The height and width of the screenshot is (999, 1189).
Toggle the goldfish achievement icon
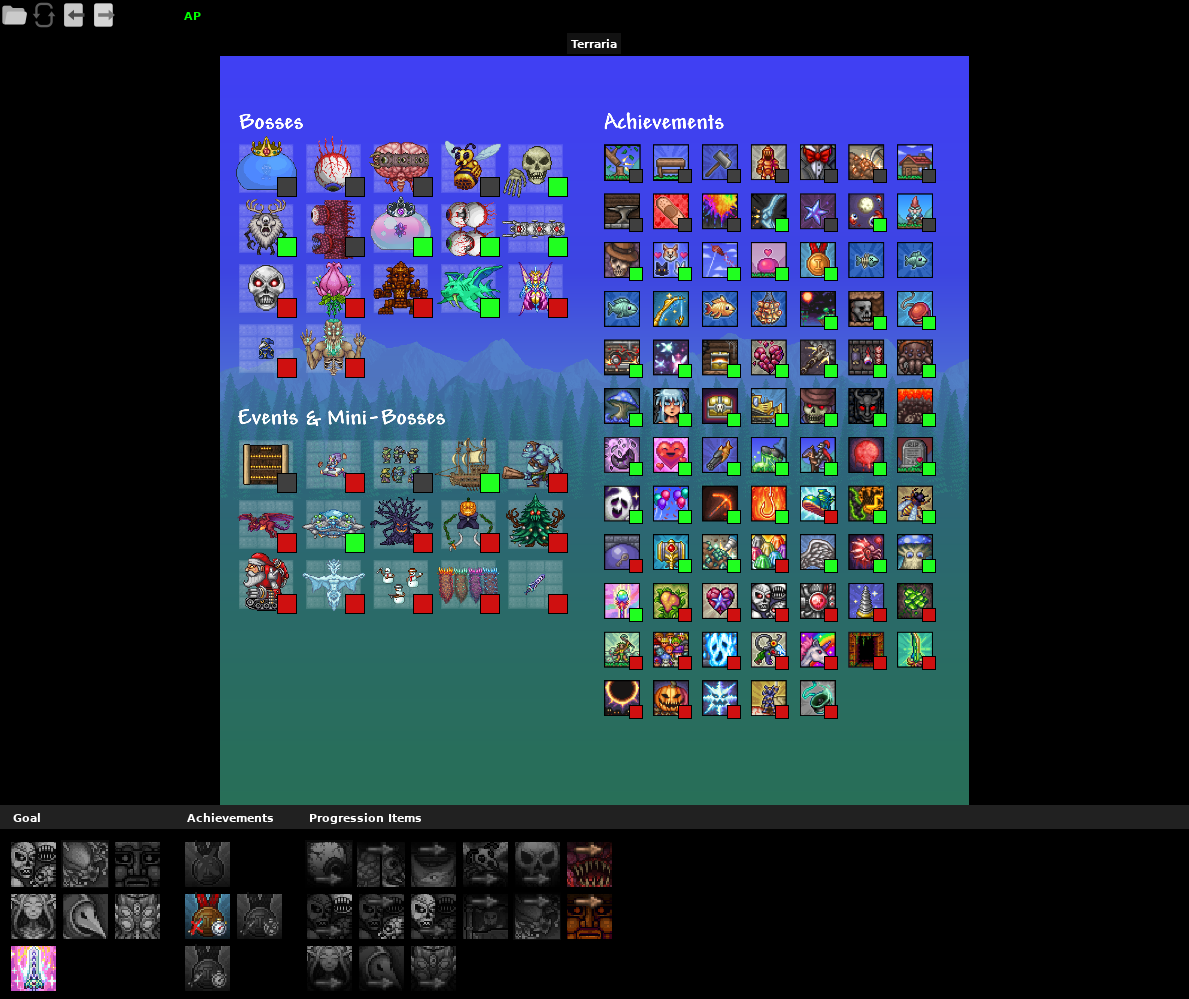[x=720, y=309]
